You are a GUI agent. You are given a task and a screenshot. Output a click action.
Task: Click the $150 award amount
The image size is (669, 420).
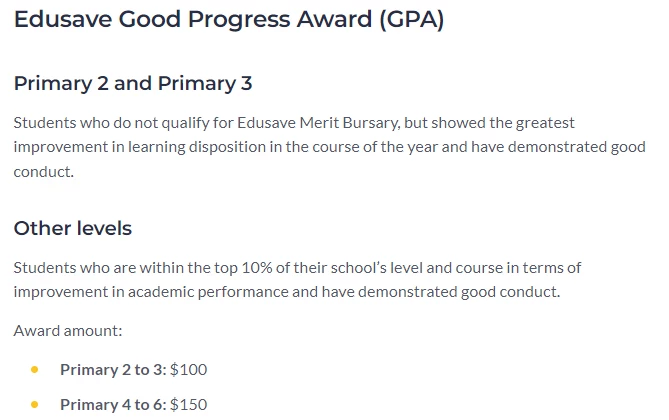(189, 405)
